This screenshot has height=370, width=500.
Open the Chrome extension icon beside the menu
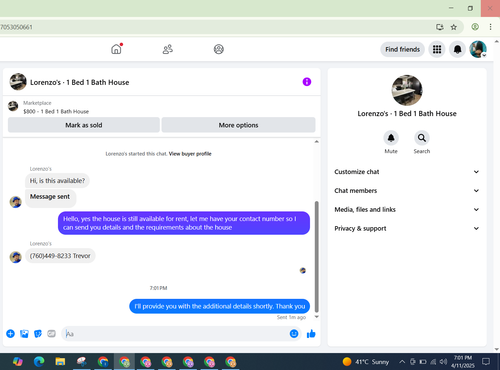(475, 27)
